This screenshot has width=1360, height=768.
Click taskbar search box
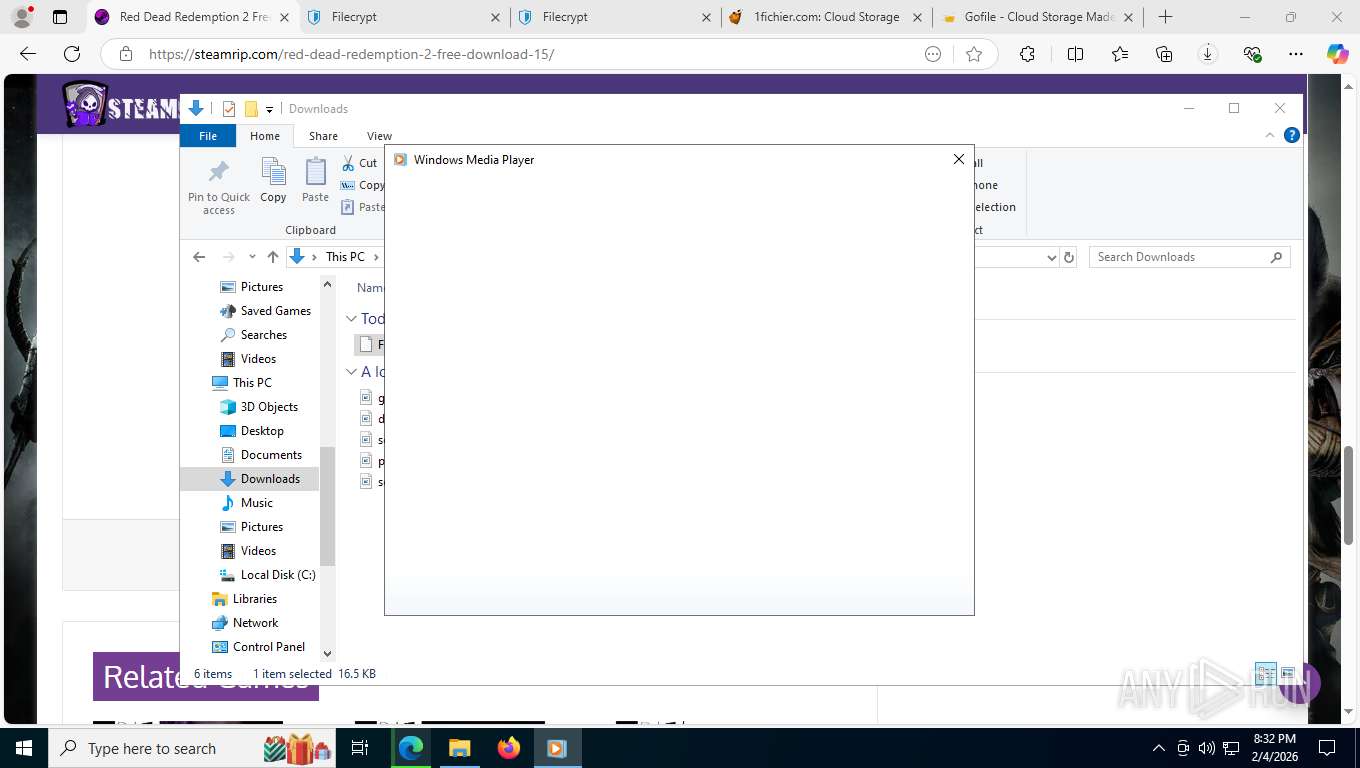(x=192, y=748)
